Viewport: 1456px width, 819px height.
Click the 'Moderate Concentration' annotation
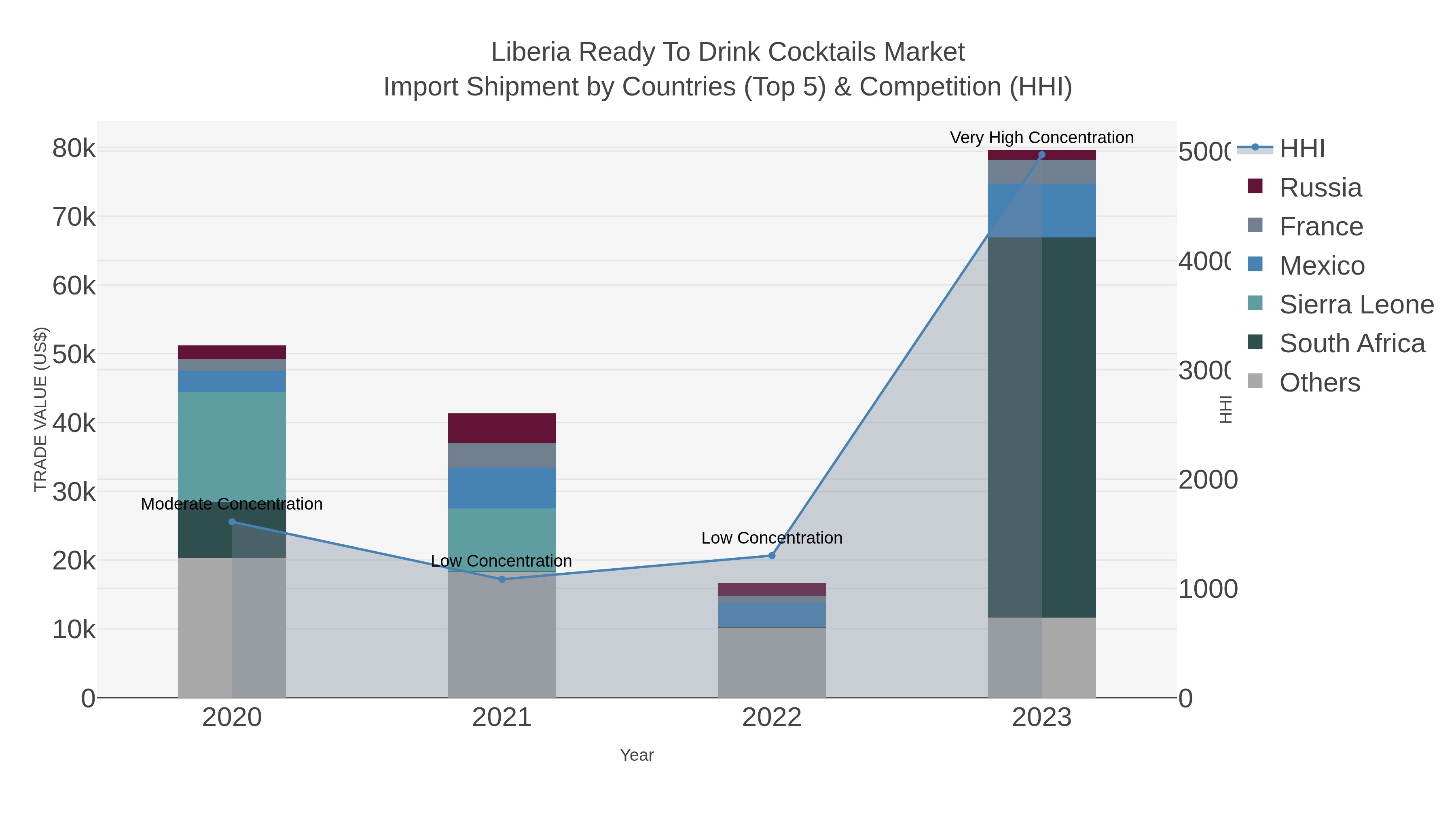(232, 504)
